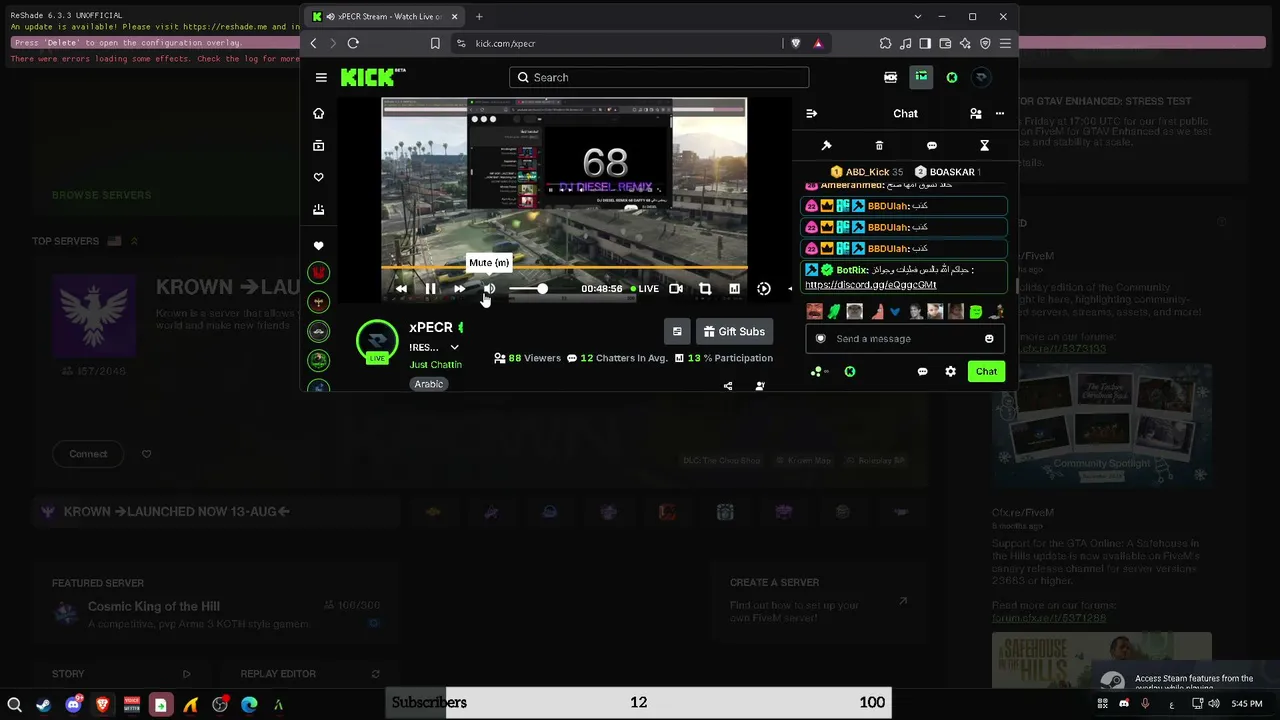
Task: Click the taskbar clock showing 5:45 PM
Action: pyautogui.click(x=1247, y=704)
